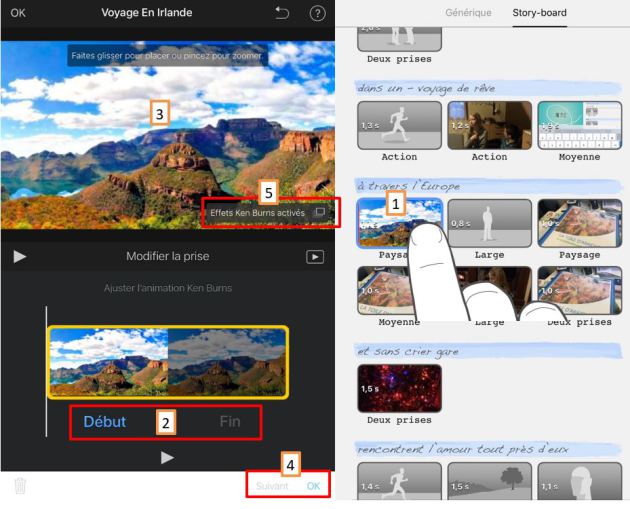Screen dimensions: 630x509
Task: Delete the clip with the trash icon
Action: [20, 485]
